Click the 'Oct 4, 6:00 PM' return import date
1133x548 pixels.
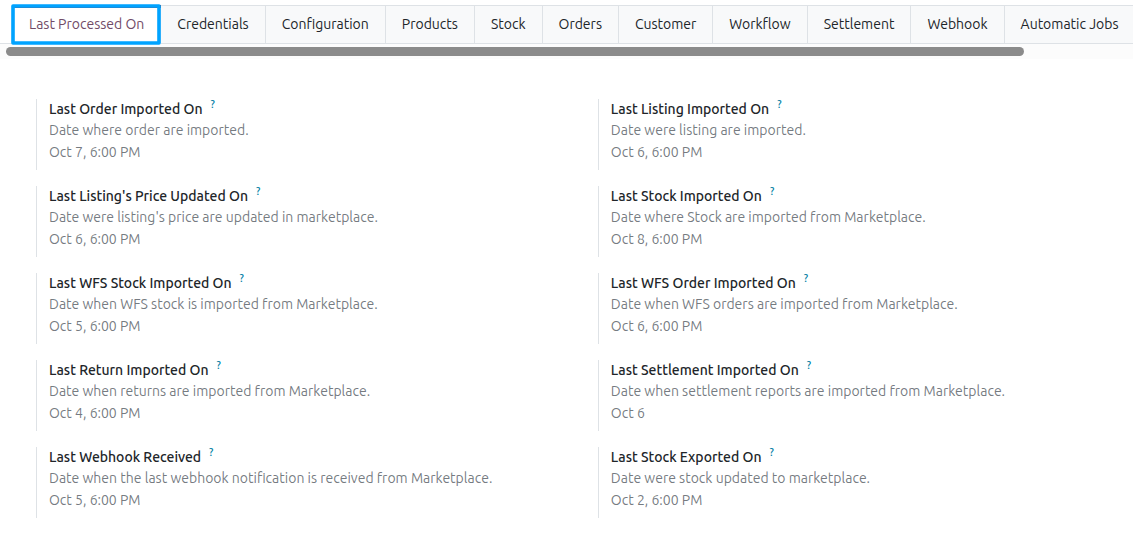coord(95,413)
